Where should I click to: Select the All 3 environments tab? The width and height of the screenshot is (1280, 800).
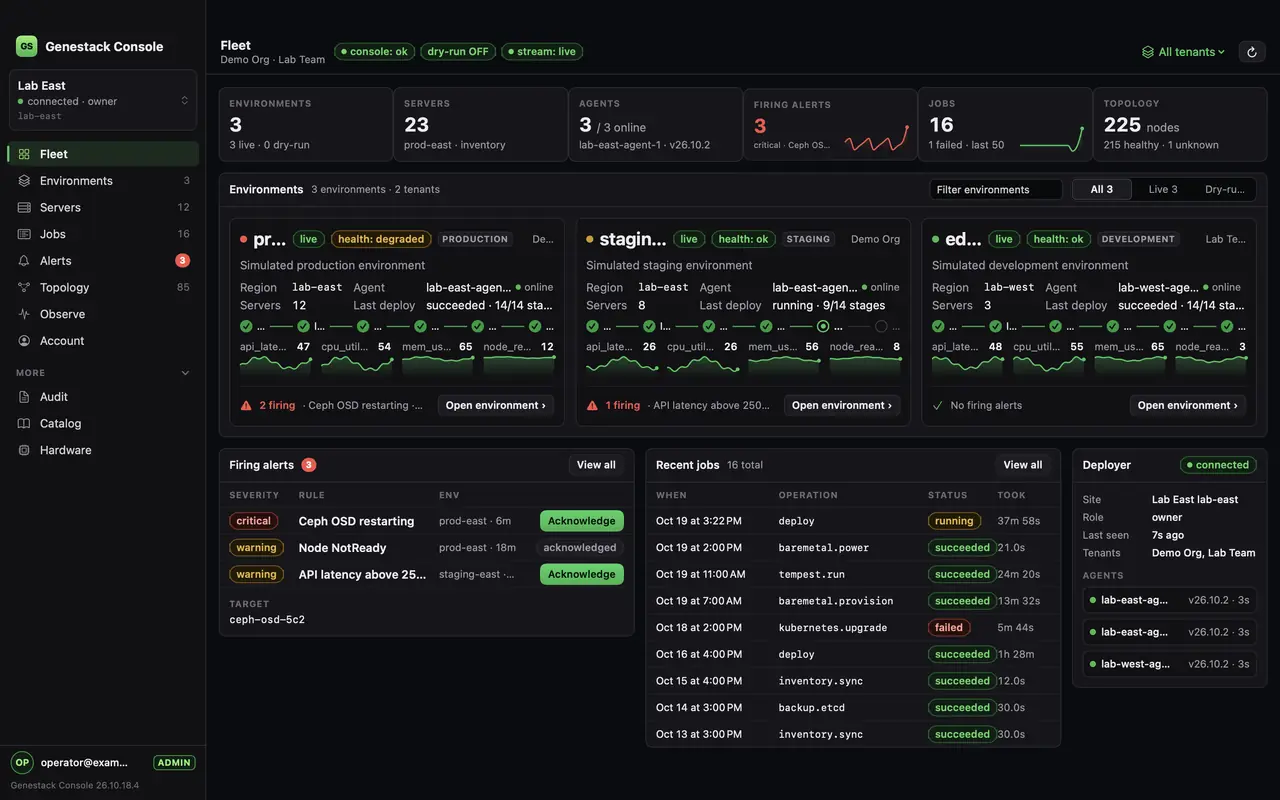tap(1102, 189)
